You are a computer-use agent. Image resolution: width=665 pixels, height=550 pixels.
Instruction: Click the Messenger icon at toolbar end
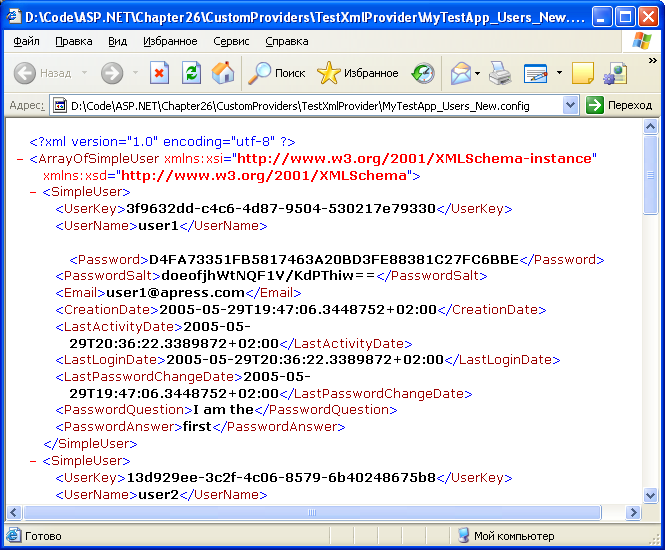[615, 73]
